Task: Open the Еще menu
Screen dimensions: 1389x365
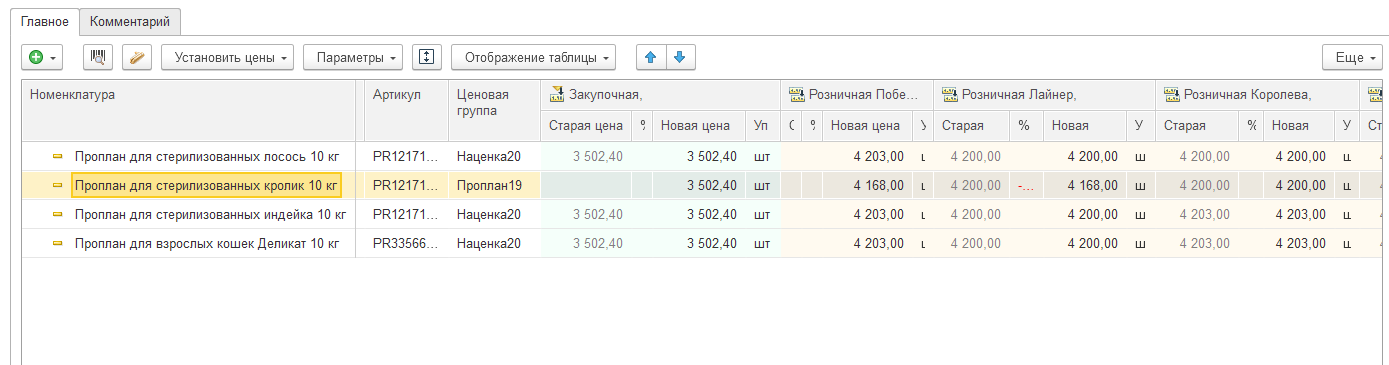Action: pyautogui.click(x=1353, y=57)
